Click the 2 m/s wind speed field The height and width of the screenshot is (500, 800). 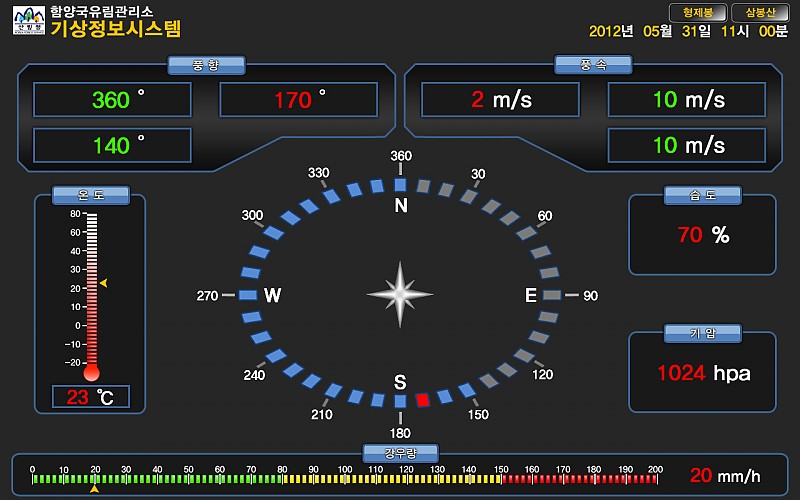pyautogui.click(x=500, y=100)
